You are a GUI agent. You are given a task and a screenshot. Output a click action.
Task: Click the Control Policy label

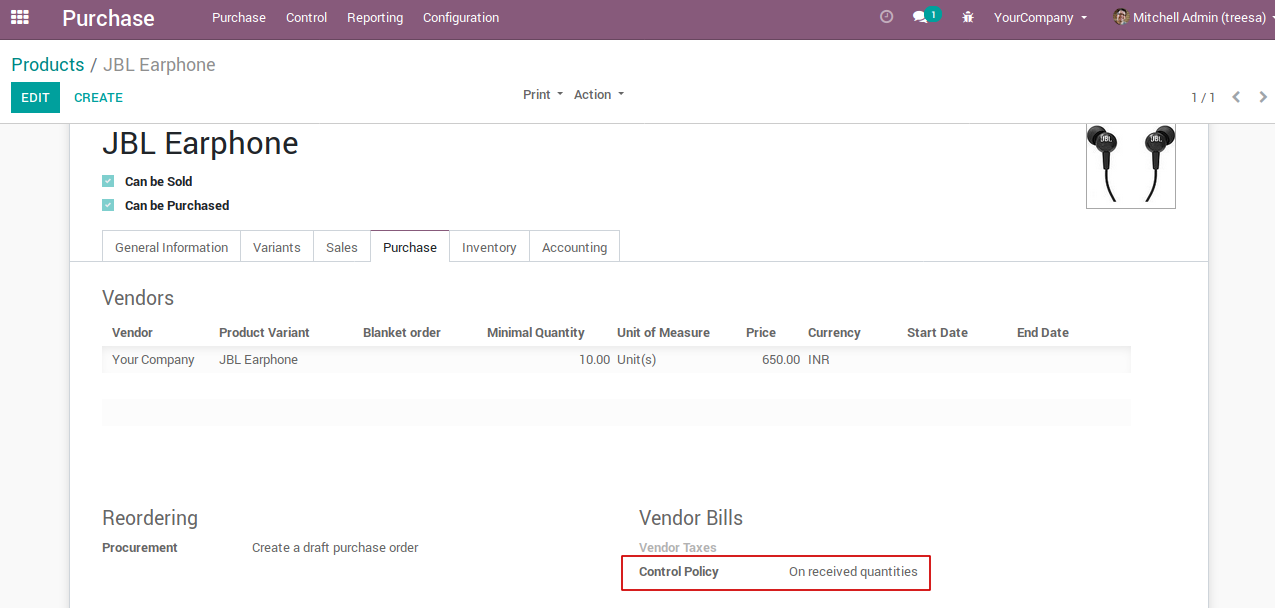click(679, 572)
